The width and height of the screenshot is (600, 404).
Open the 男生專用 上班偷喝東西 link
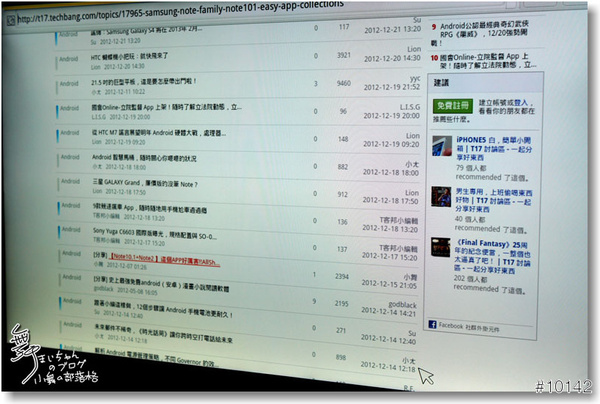click(493, 200)
